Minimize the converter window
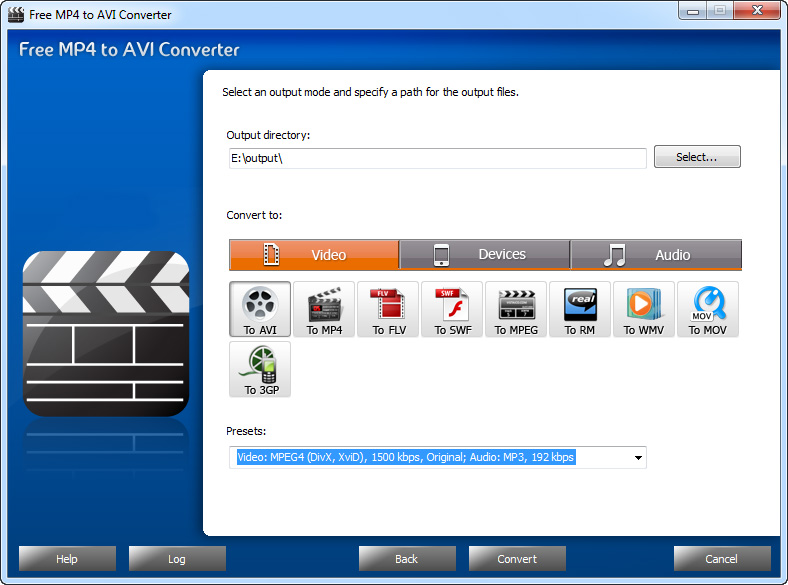Image resolution: width=788 pixels, height=585 pixels. click(693, 11)
